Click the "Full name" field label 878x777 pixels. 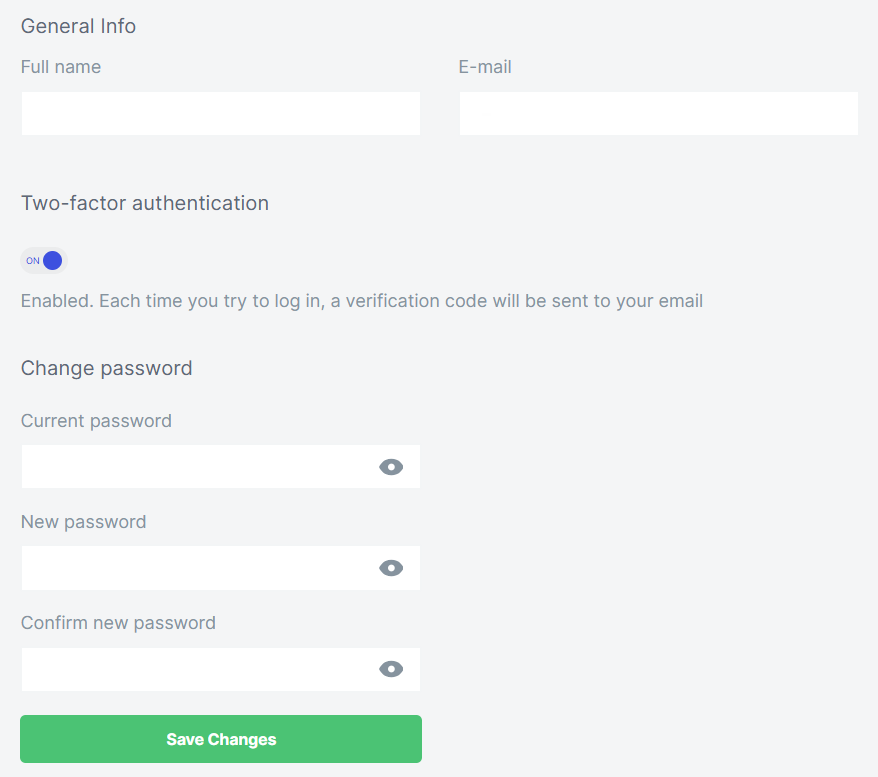point(61,67)
